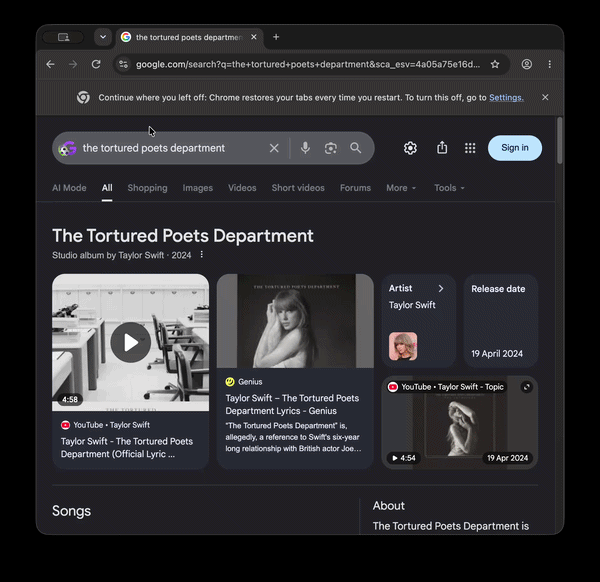Image resolution: width=600 pixels, height=582 pixels.
Task: Click the window switcher icon left of tabs
Action: click(x=63, y=37)
